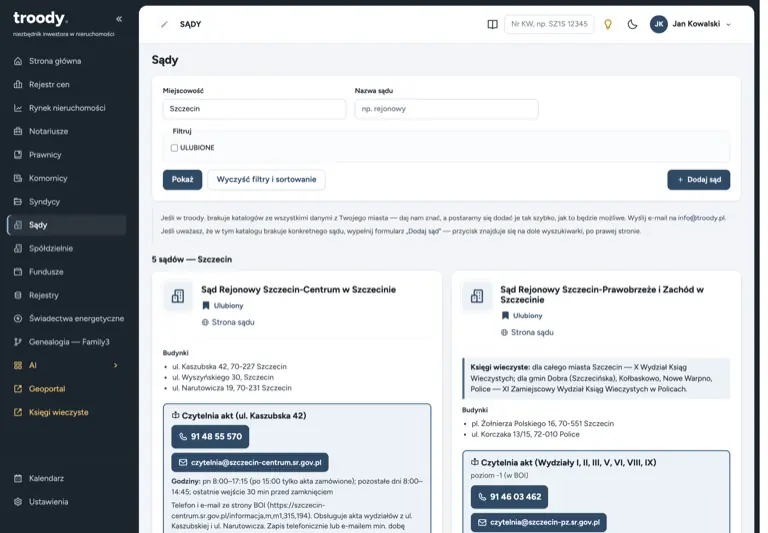Click the Sądy sidebar icon
768x533 pixels.
pos(18,225)
